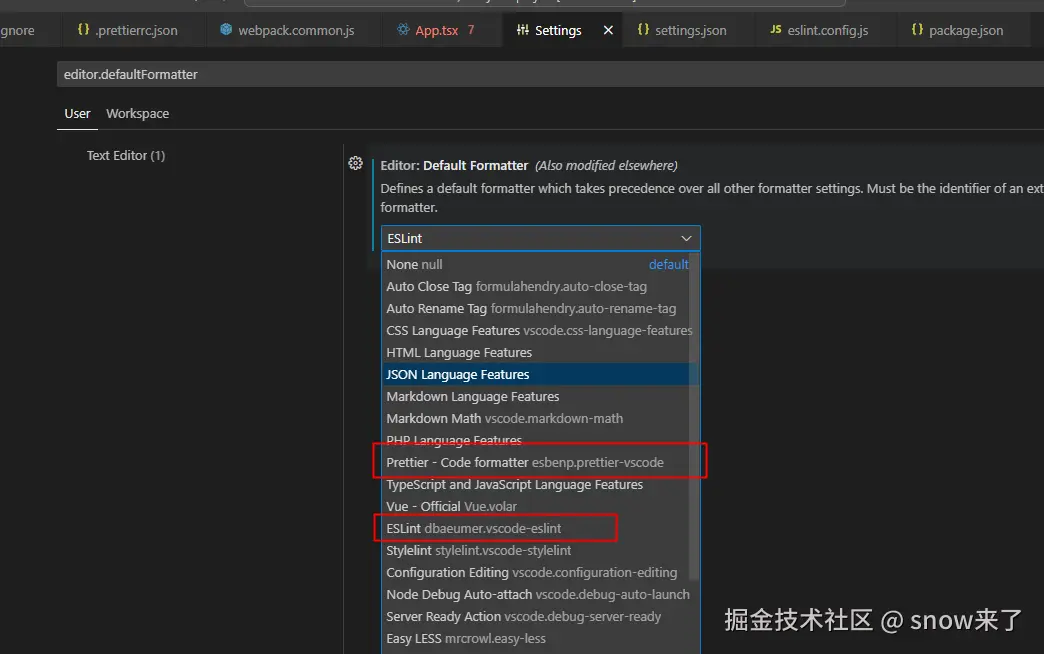Viewport: 1044px width, 654px height.
Task: Open the settings.json tab
Action: point(688,31)
